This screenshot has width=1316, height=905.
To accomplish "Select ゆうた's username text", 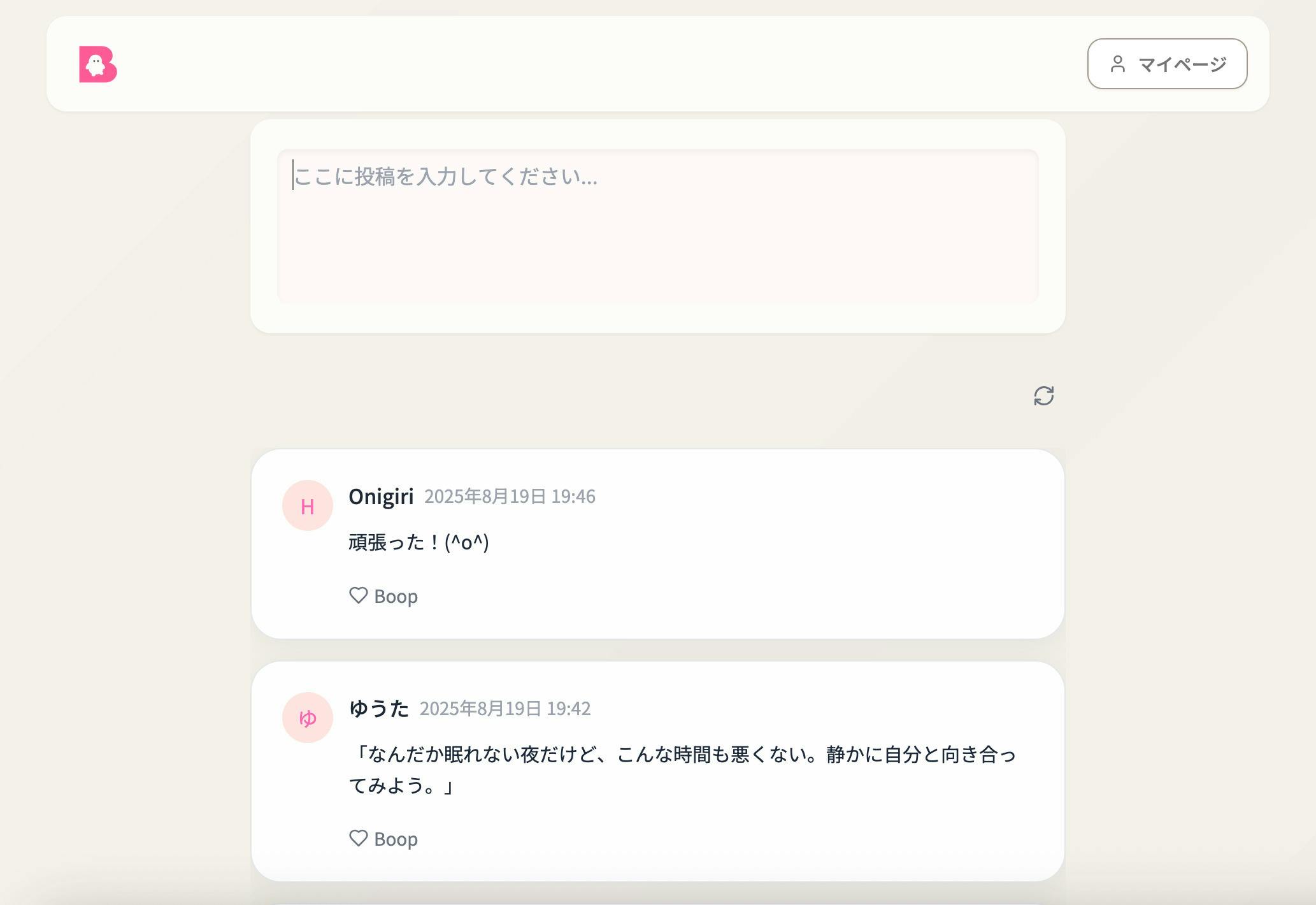I will click(380, 709).
